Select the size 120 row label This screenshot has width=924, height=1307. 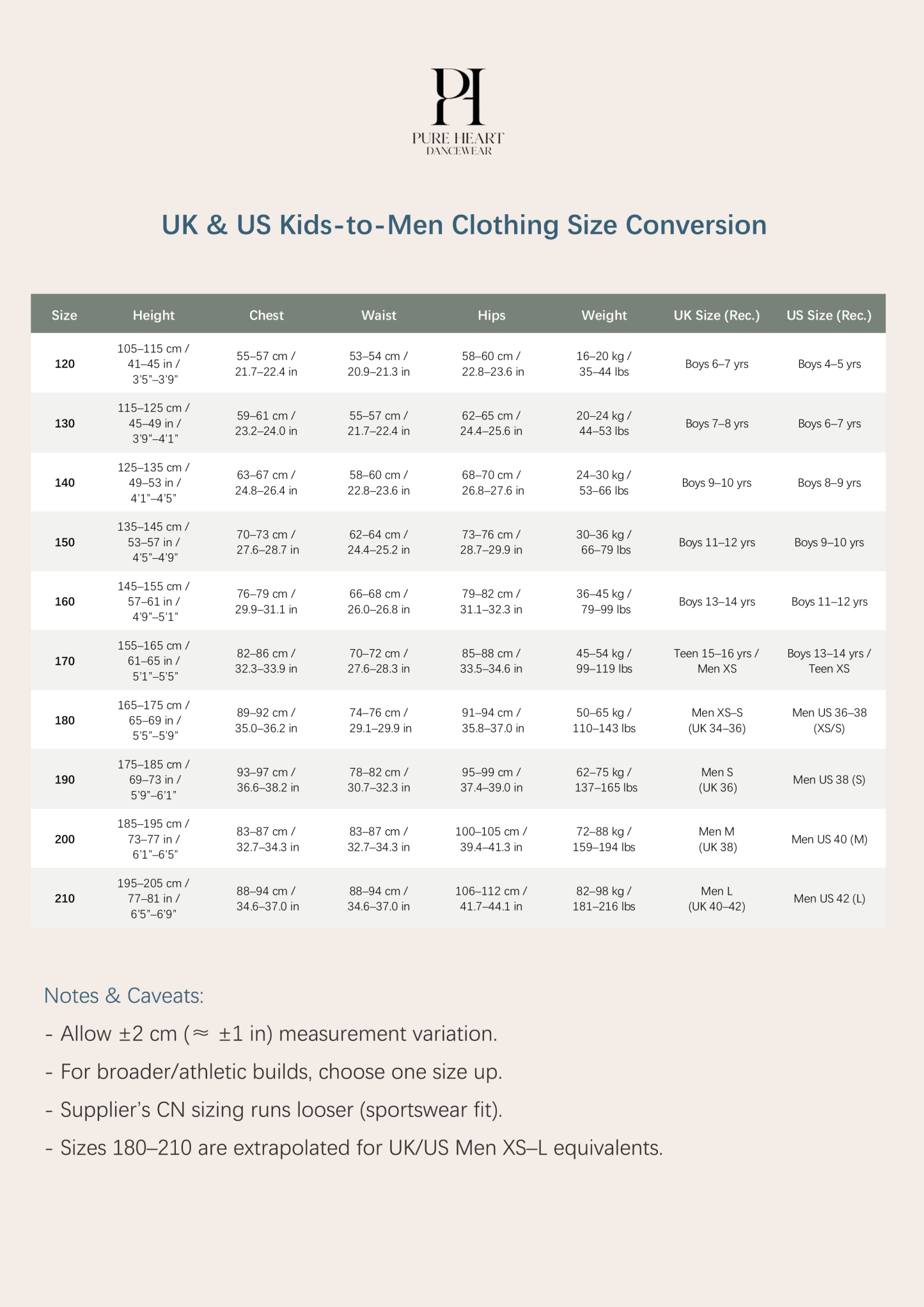pyautogui.click(x=65, y=364)
